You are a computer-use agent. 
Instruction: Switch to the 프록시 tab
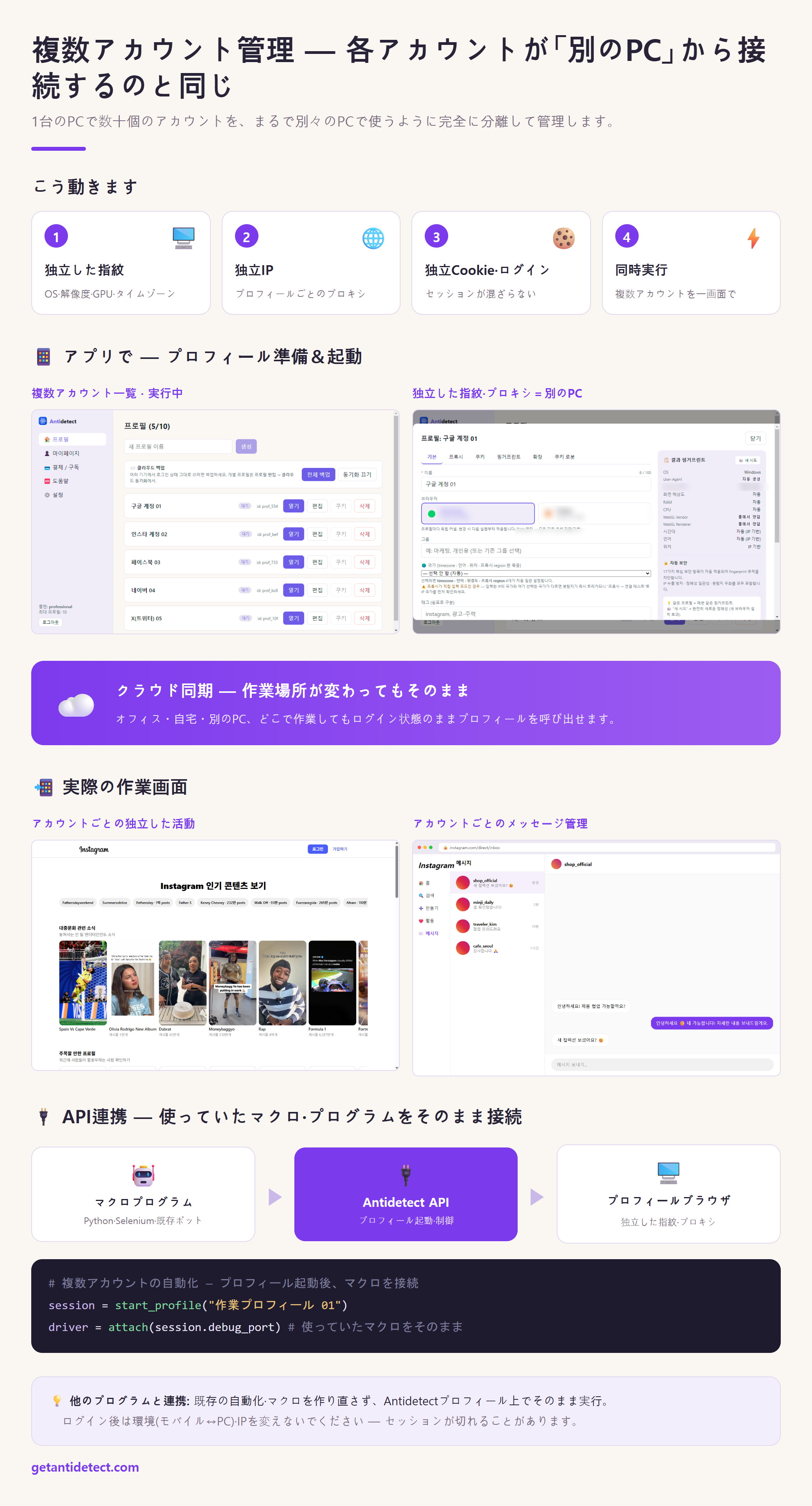tap(456, 457)
